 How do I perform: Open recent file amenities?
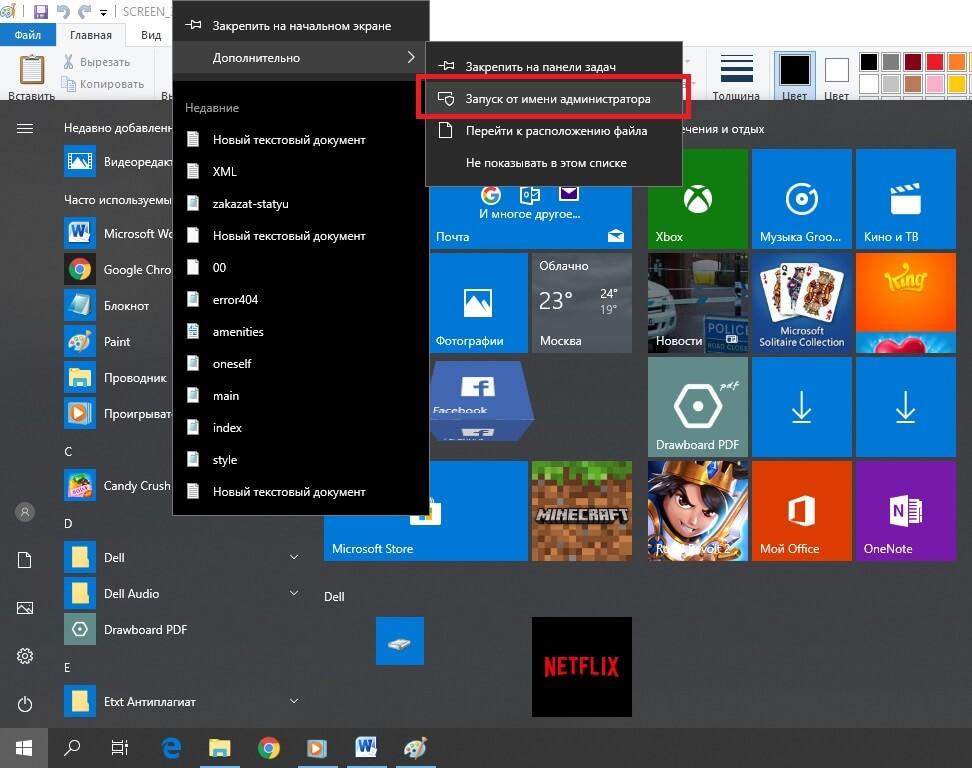[x=301, y=332]
